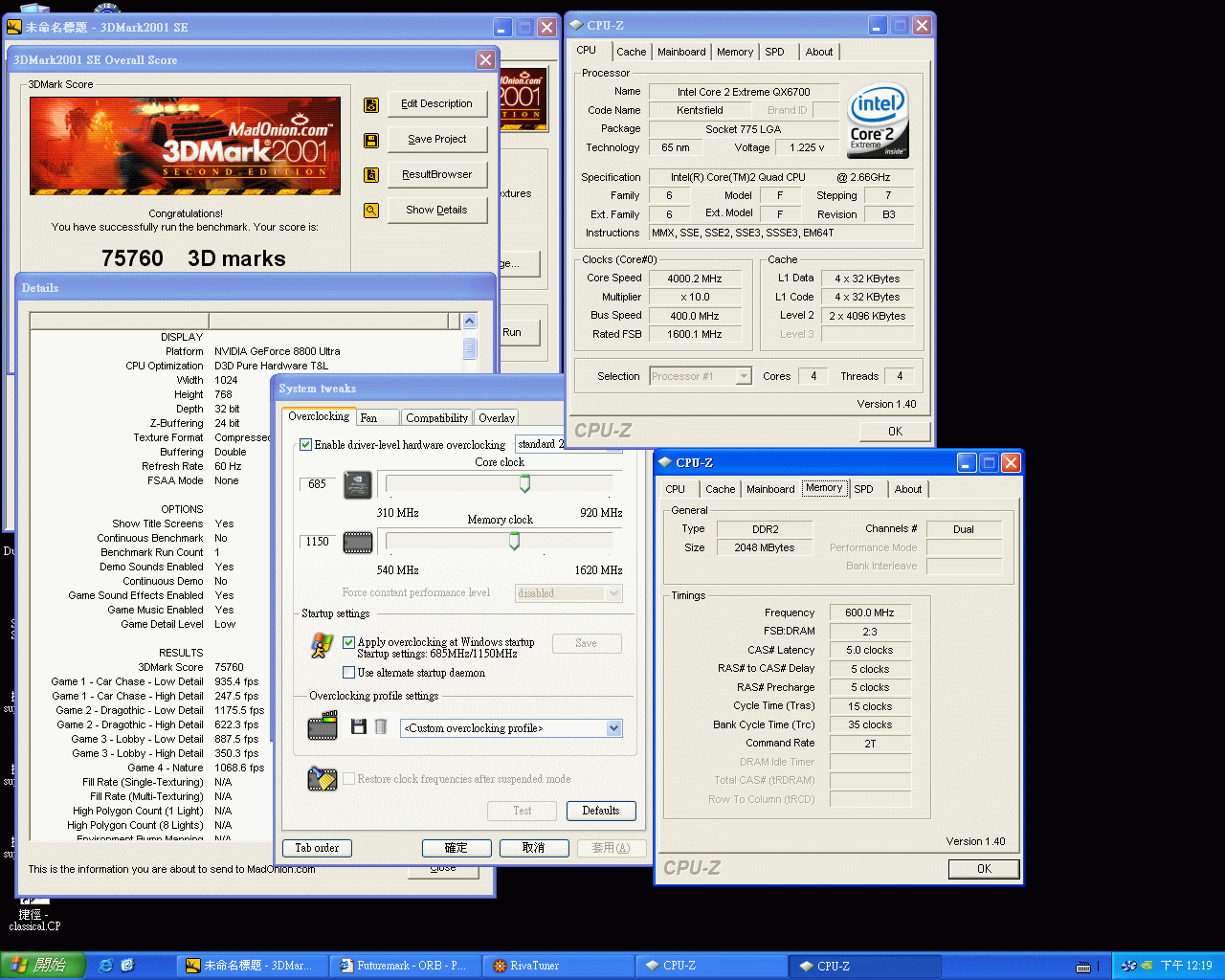Screen dimensions: 1225x980
Task: Toggle Enable driver-level hardware overclocking
Action: click(306, 444)
